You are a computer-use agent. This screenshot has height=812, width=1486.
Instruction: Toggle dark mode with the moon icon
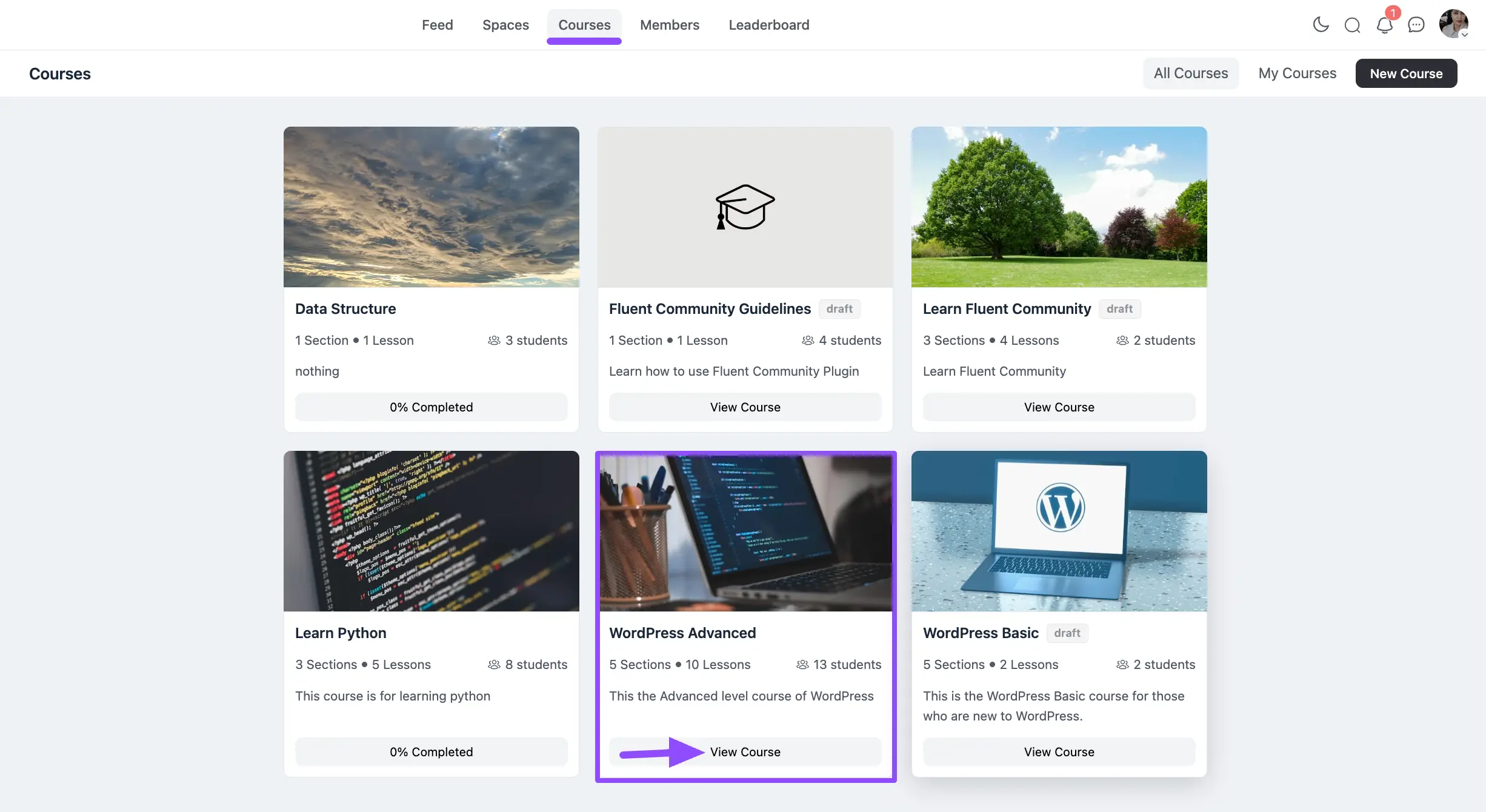point(1321,25)
